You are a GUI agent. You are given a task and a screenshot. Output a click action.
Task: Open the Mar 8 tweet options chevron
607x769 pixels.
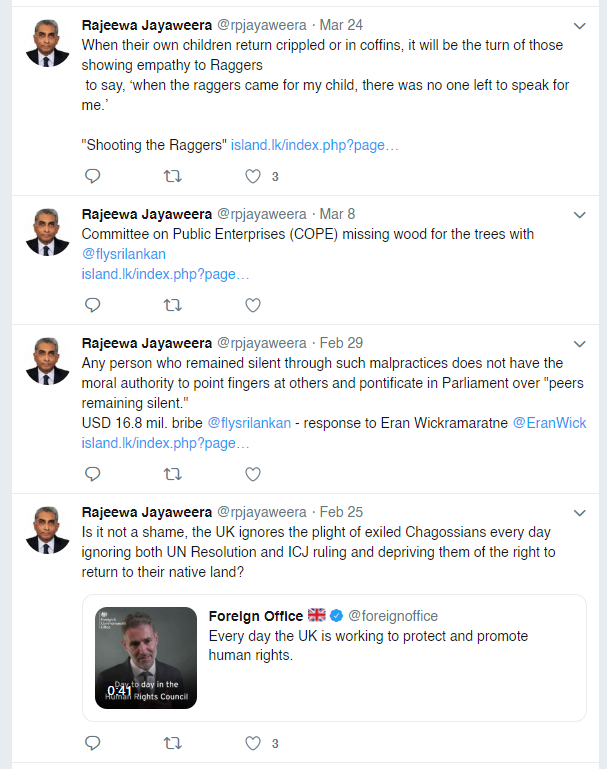[x=580, y=215]
